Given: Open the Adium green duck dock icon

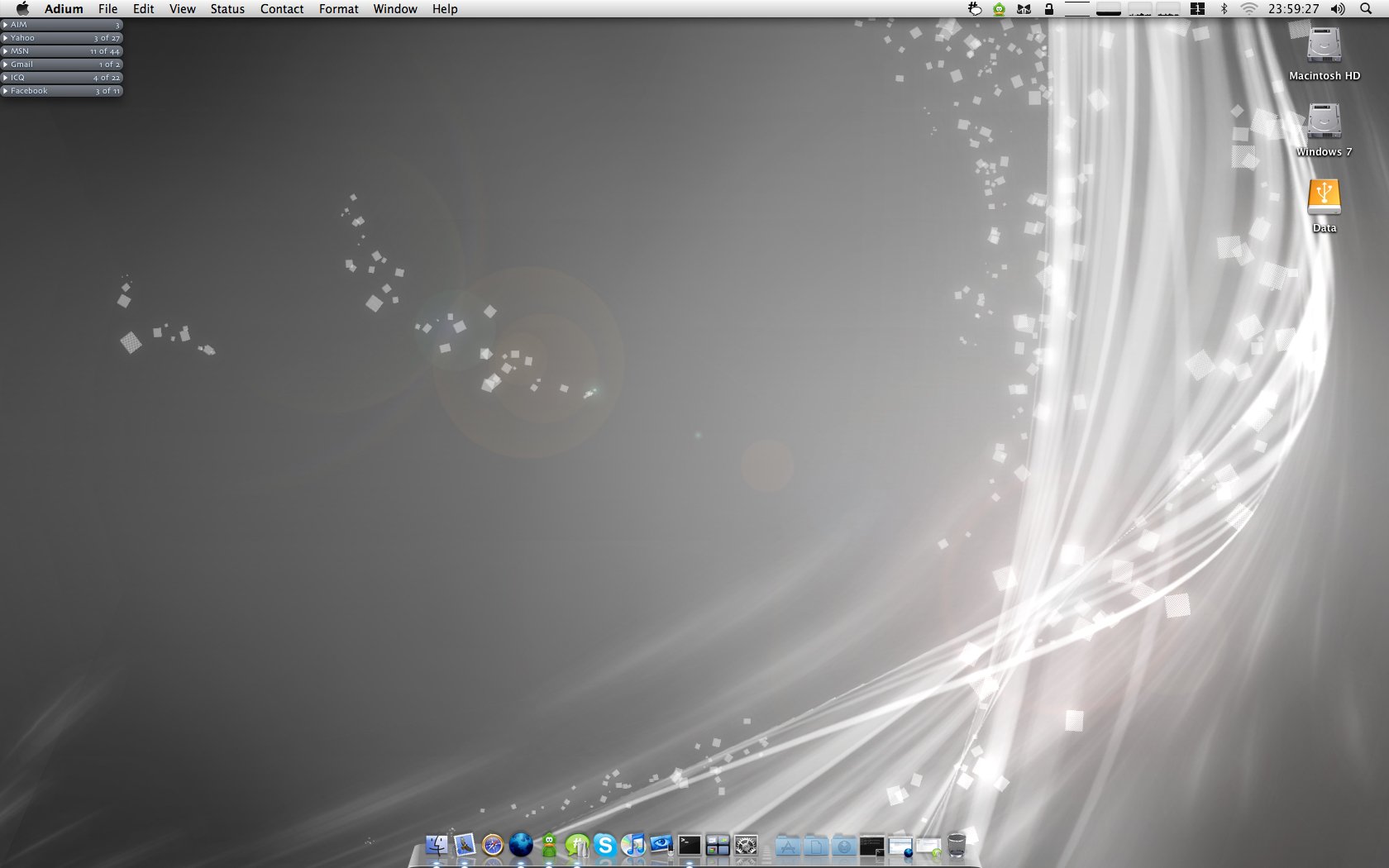Looking at the screenshot, I should (x=549, y=845).
